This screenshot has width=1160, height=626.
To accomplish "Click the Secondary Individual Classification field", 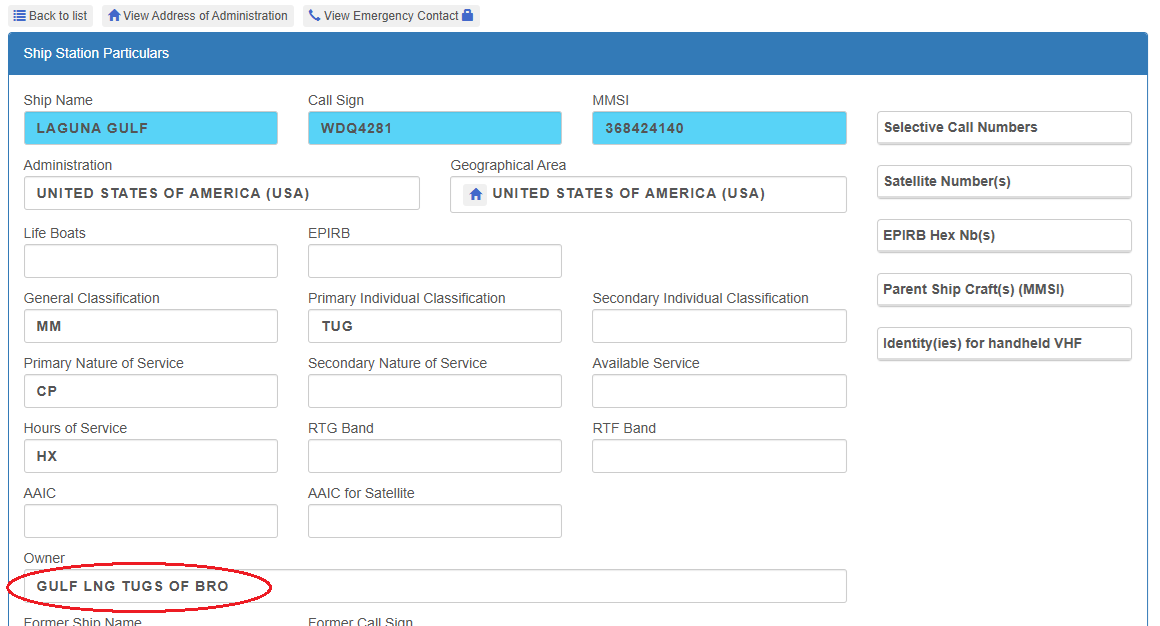I will [719, 326].
